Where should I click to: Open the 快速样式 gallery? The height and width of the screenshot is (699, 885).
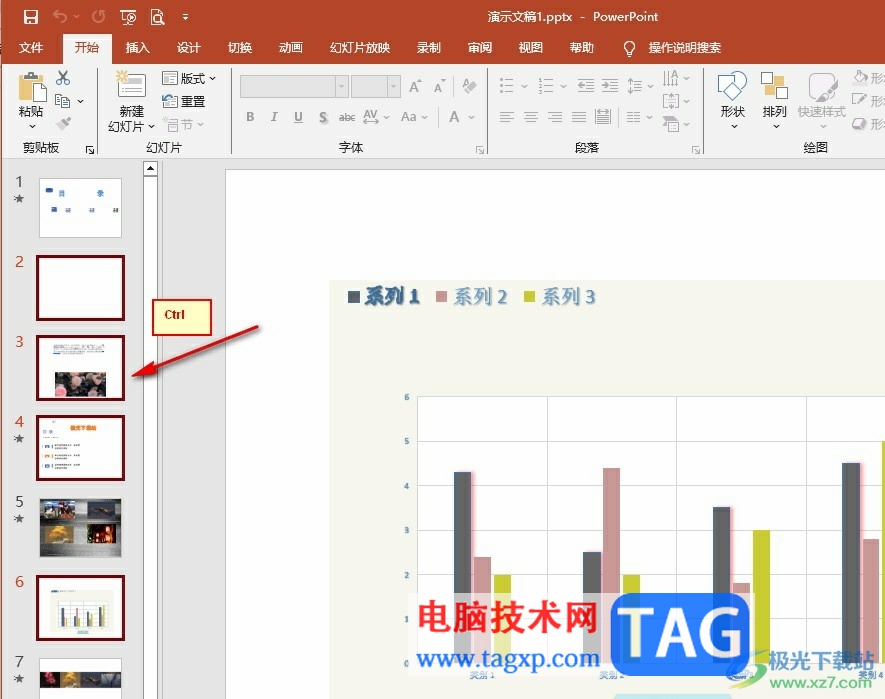[822, 99]
